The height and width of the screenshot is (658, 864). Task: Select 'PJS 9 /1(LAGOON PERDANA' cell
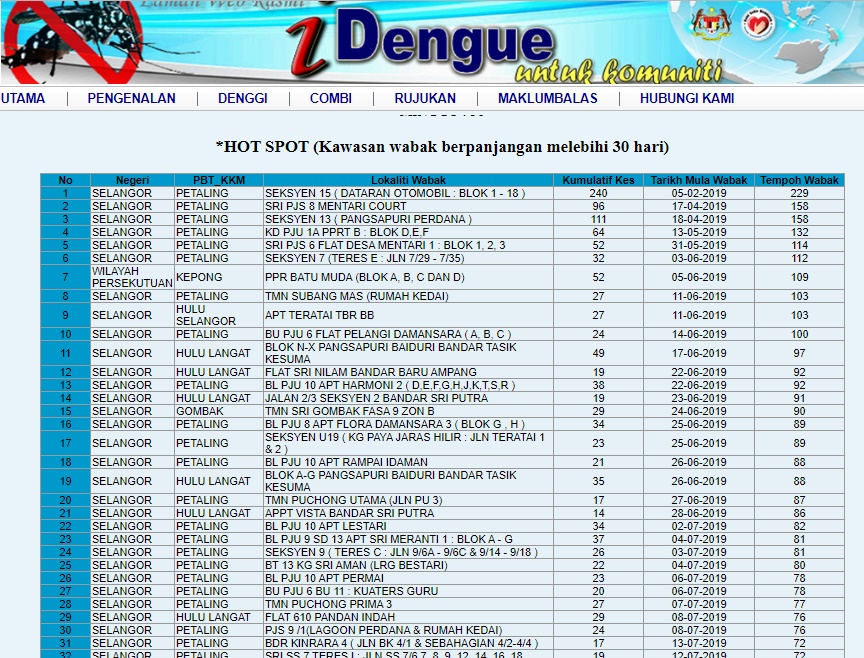408,630
